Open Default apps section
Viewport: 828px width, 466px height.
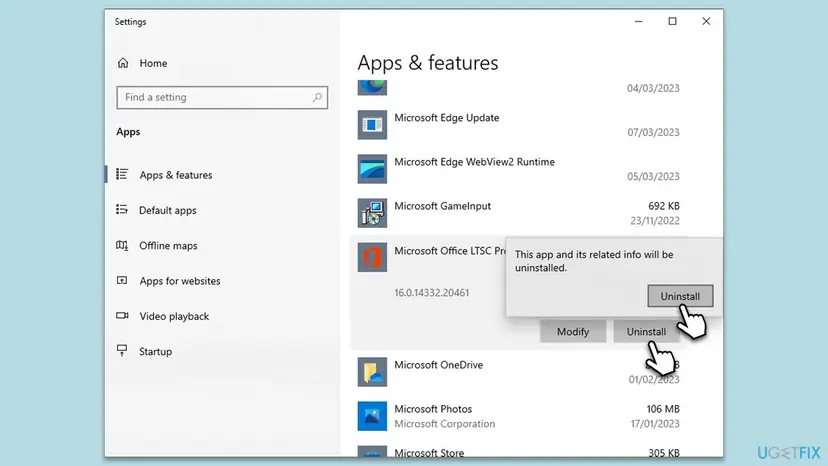[167, 210]
